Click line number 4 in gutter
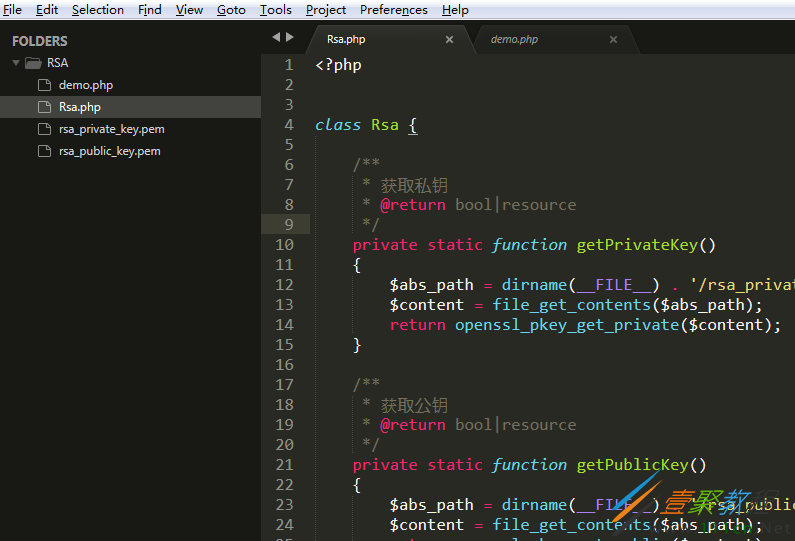The height and width of the screenshot is (541, 795). (289, 125)
